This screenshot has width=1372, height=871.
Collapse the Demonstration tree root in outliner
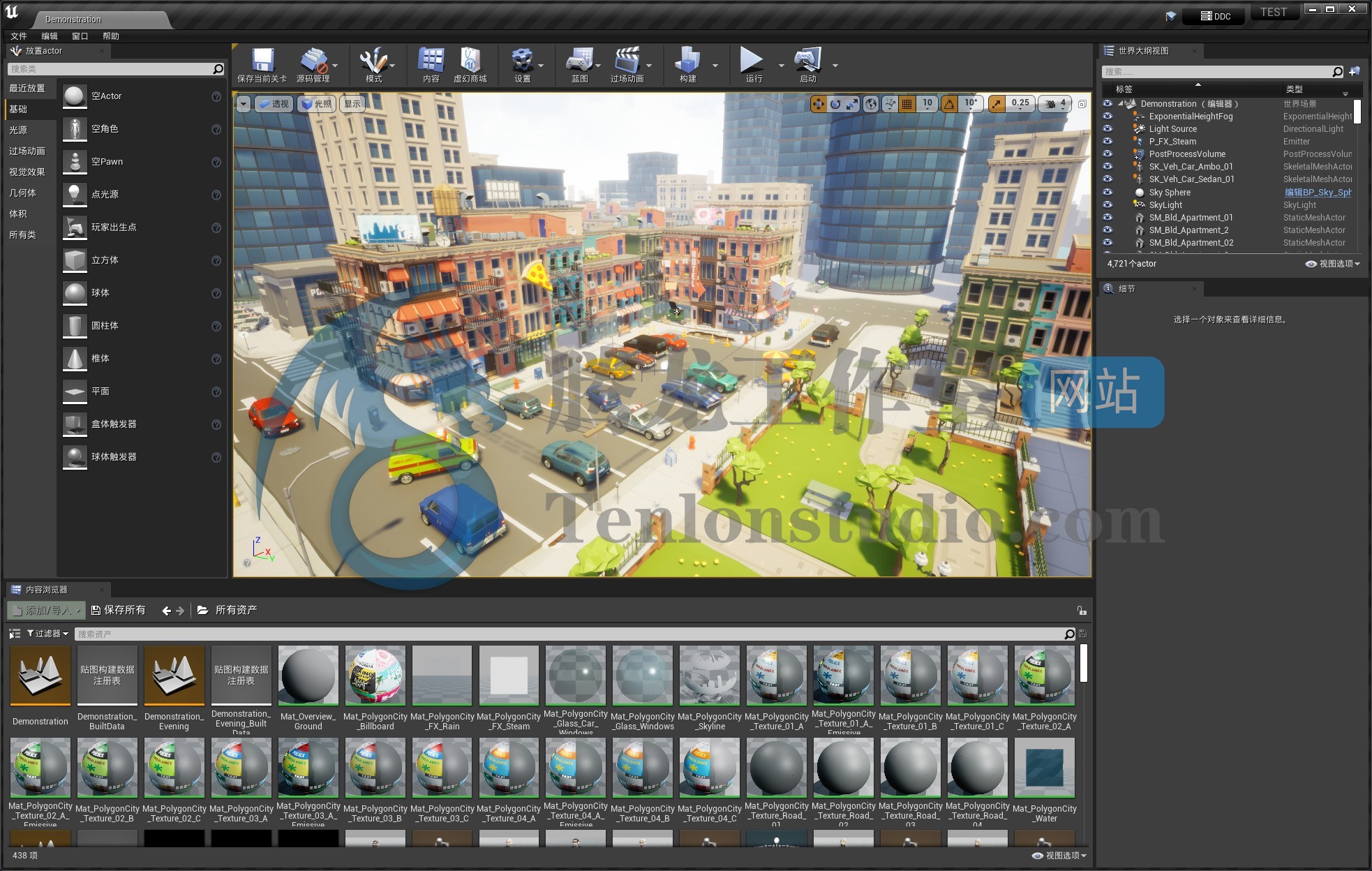point(1121,104)
